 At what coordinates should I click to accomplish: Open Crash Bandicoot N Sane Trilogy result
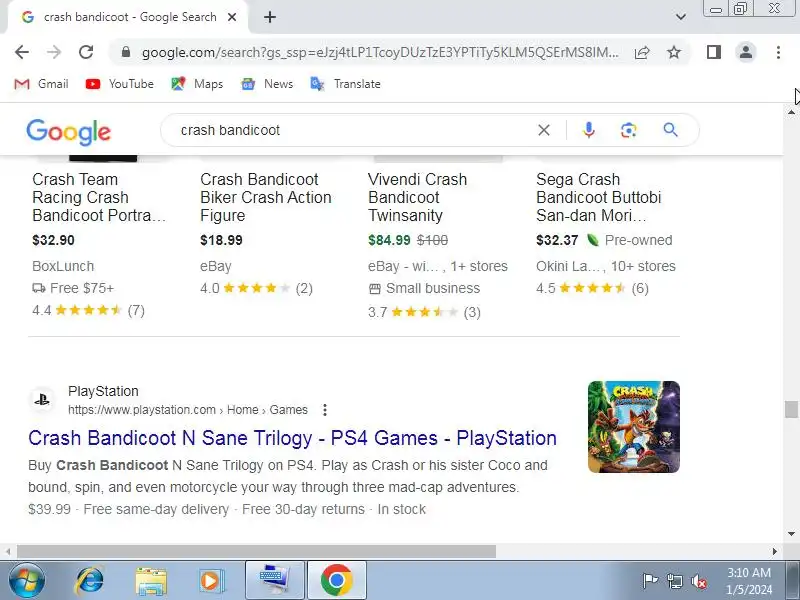[292, 438]
